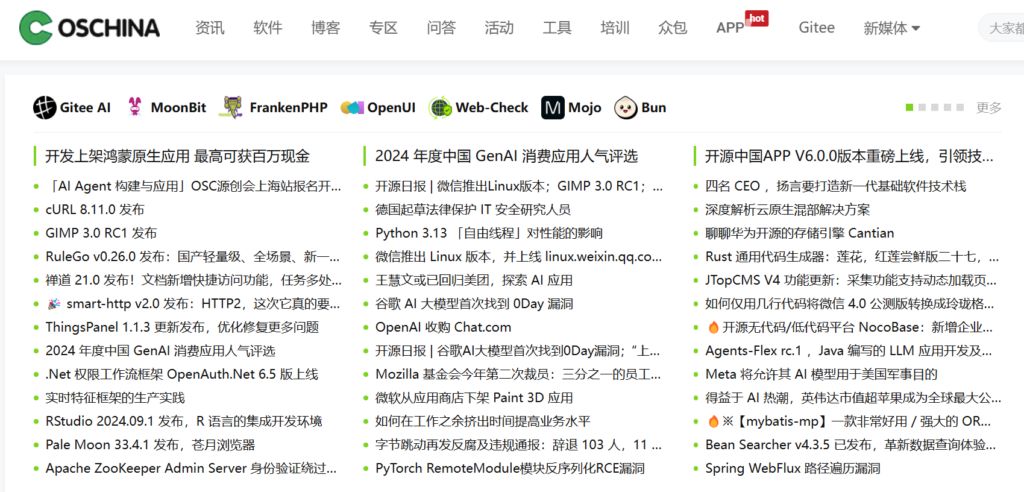This screenshot has height=492, width=1024.
Task: Open the cURL 8.11.0 发布 article
Action: pyautogui.click(x=95, y=210)
